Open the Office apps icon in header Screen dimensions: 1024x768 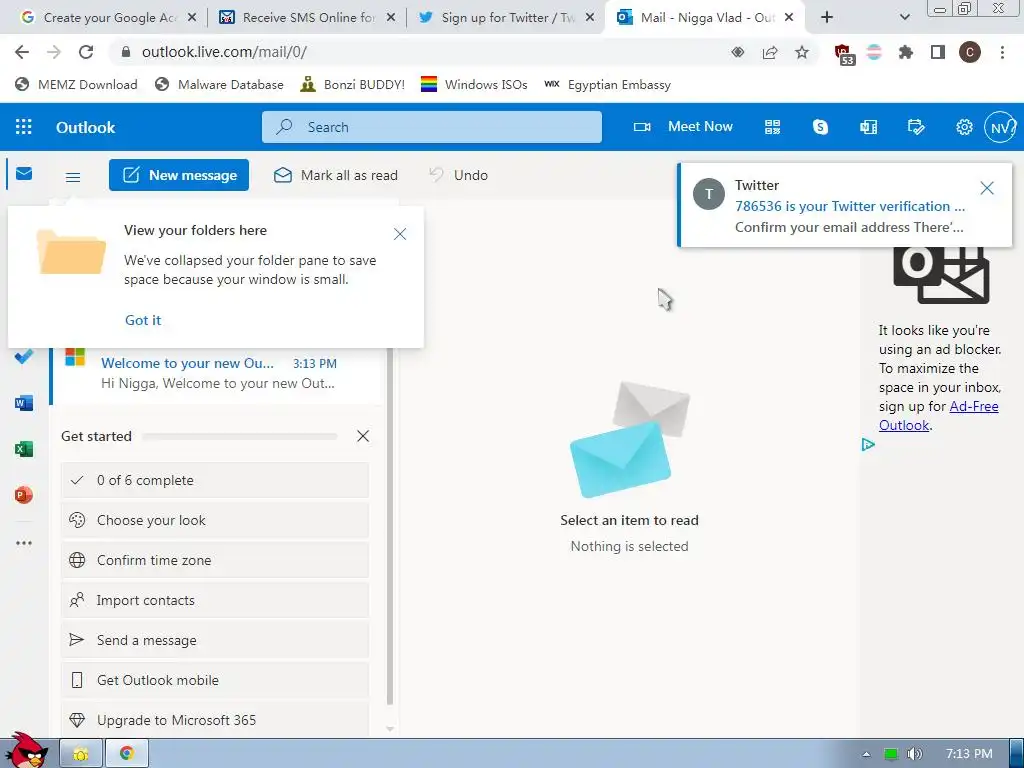(869, 127)
